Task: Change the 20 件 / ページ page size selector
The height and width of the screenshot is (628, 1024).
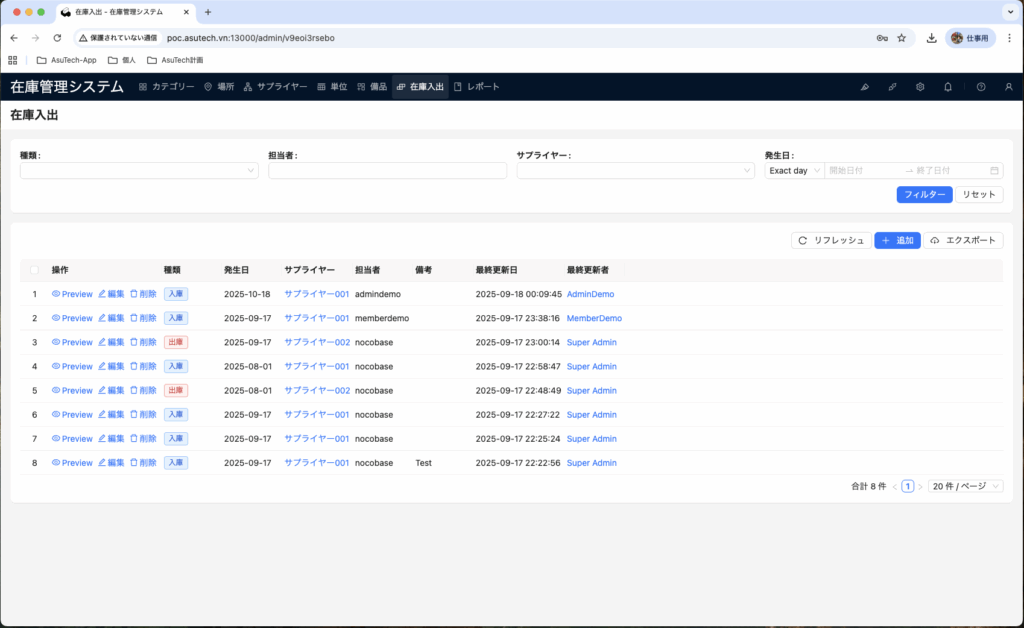Action: tap(964, 486)
